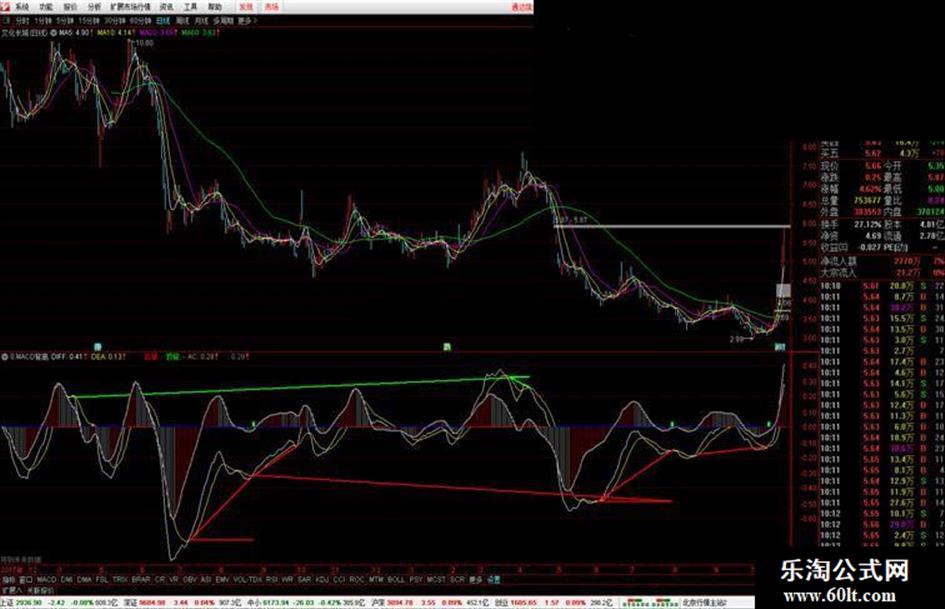
Task: Select the MACD indicator tab
Action: click(46, 579)
